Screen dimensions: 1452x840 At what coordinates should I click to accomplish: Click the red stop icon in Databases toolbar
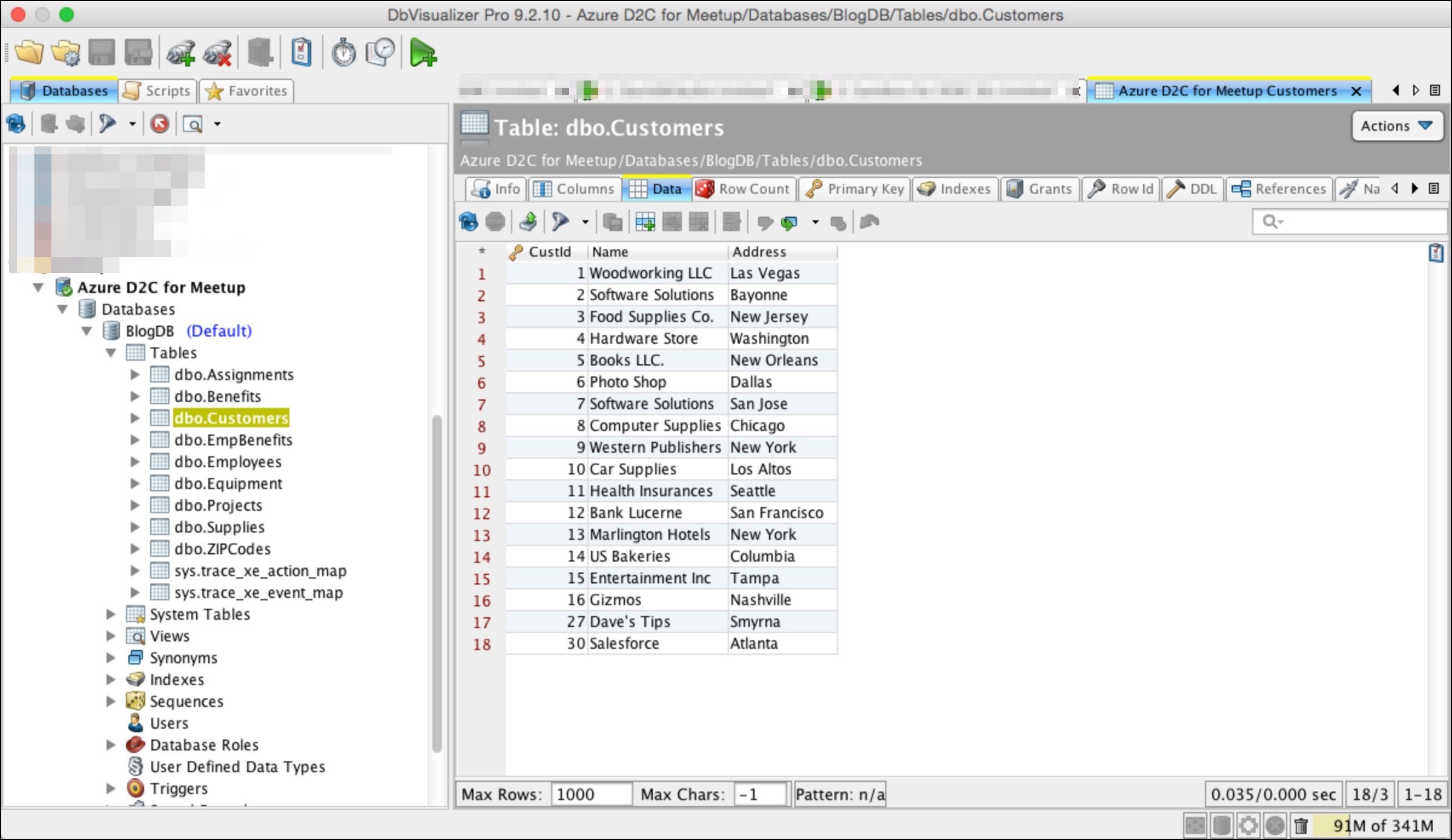tap(160, 124)
